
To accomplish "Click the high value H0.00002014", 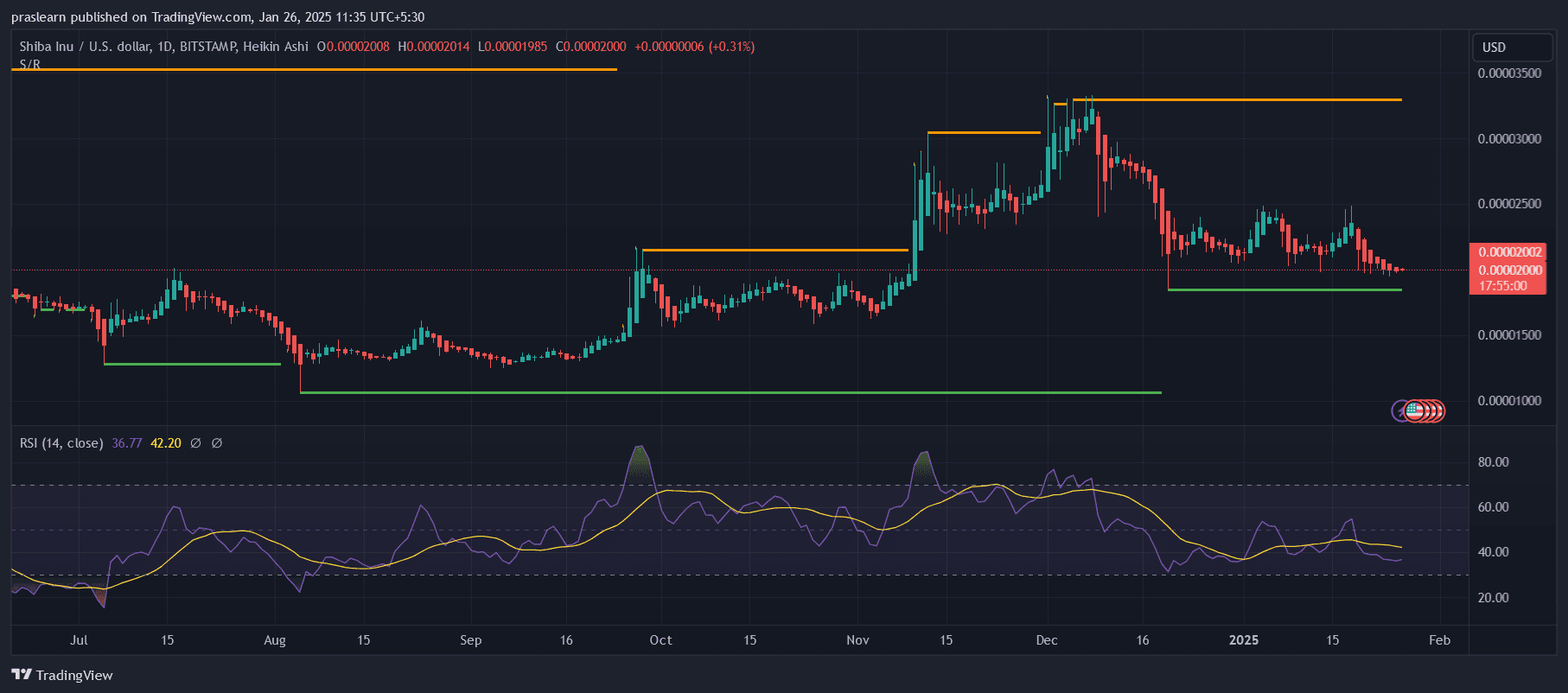I will [x=434, y=47].
